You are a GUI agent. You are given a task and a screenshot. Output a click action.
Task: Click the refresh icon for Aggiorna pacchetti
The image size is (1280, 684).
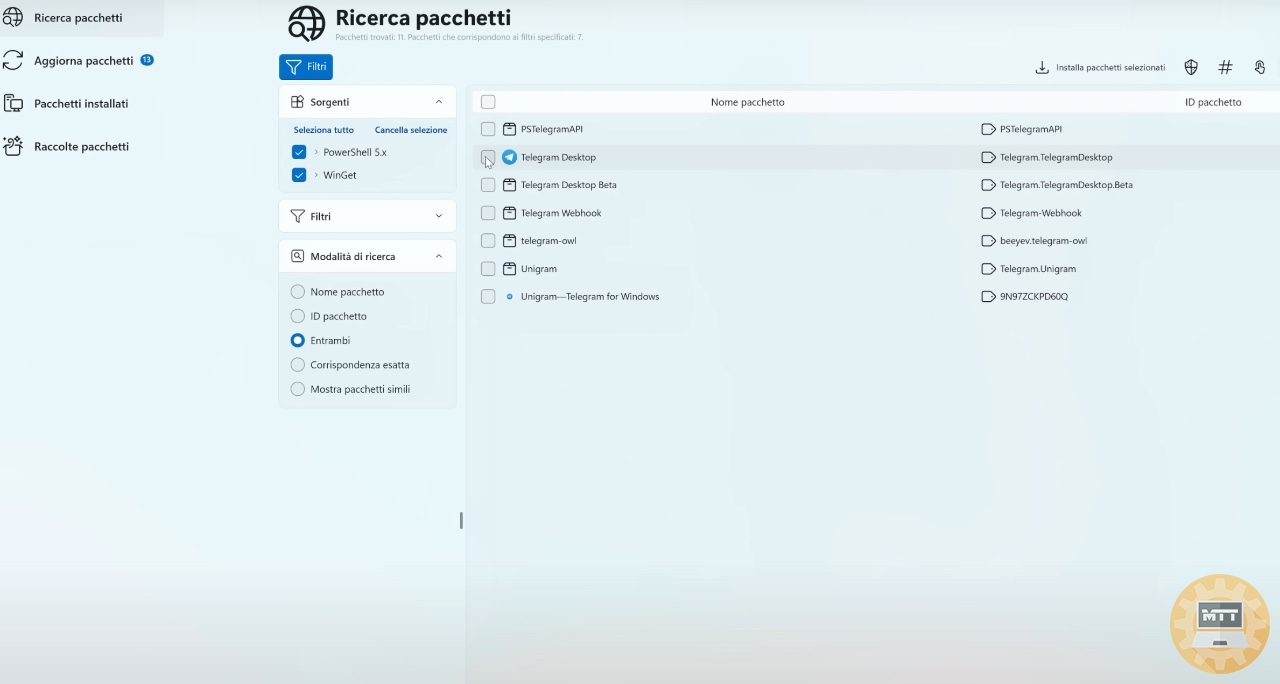point(13,61)
